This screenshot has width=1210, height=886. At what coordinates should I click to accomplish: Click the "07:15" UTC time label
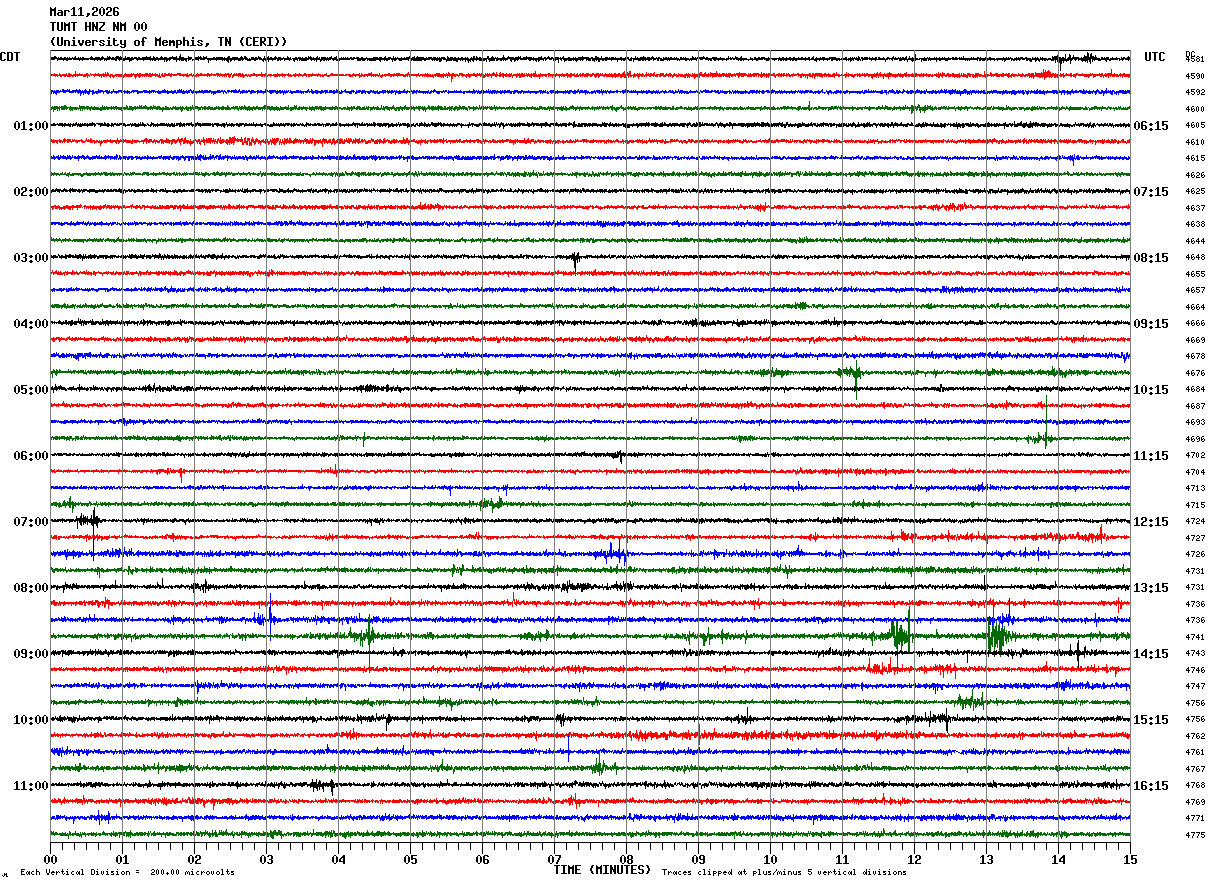1151,192
